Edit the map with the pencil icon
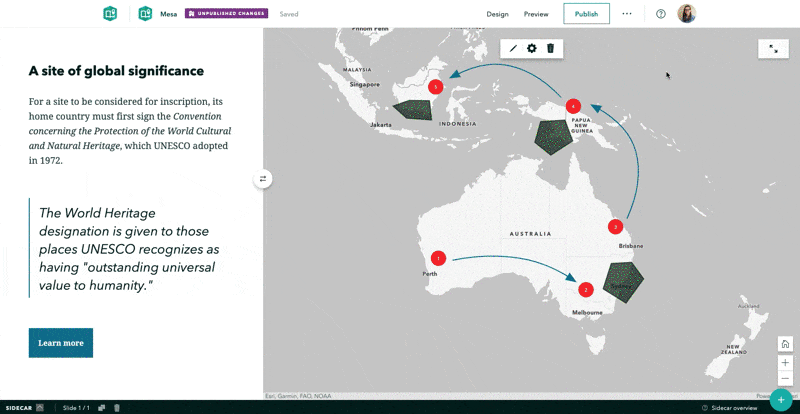800x414 pixels. pyautogui.click(x=513, y=48)
